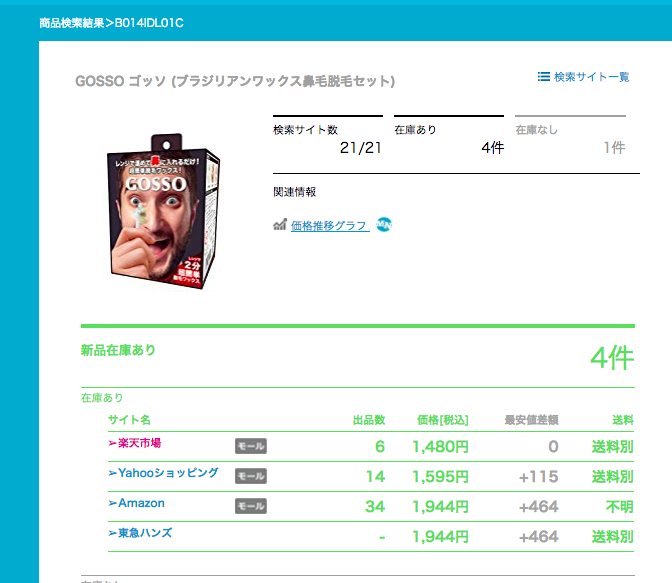This screenshot has width=672, height=583.
Task: Click the 送料別 value in 東急ハンズ row
Action: click(612, 537)
